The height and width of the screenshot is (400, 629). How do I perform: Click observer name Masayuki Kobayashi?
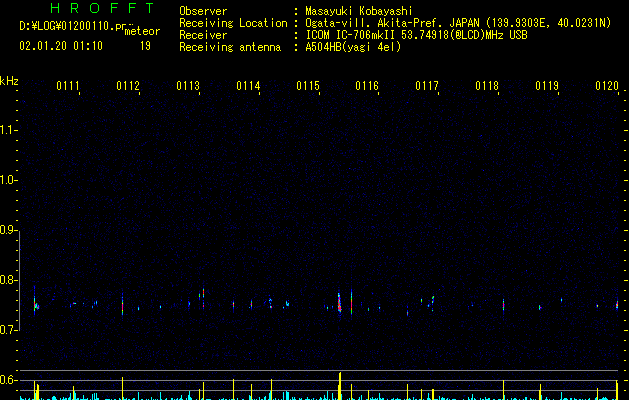click(x=359, y=11)
